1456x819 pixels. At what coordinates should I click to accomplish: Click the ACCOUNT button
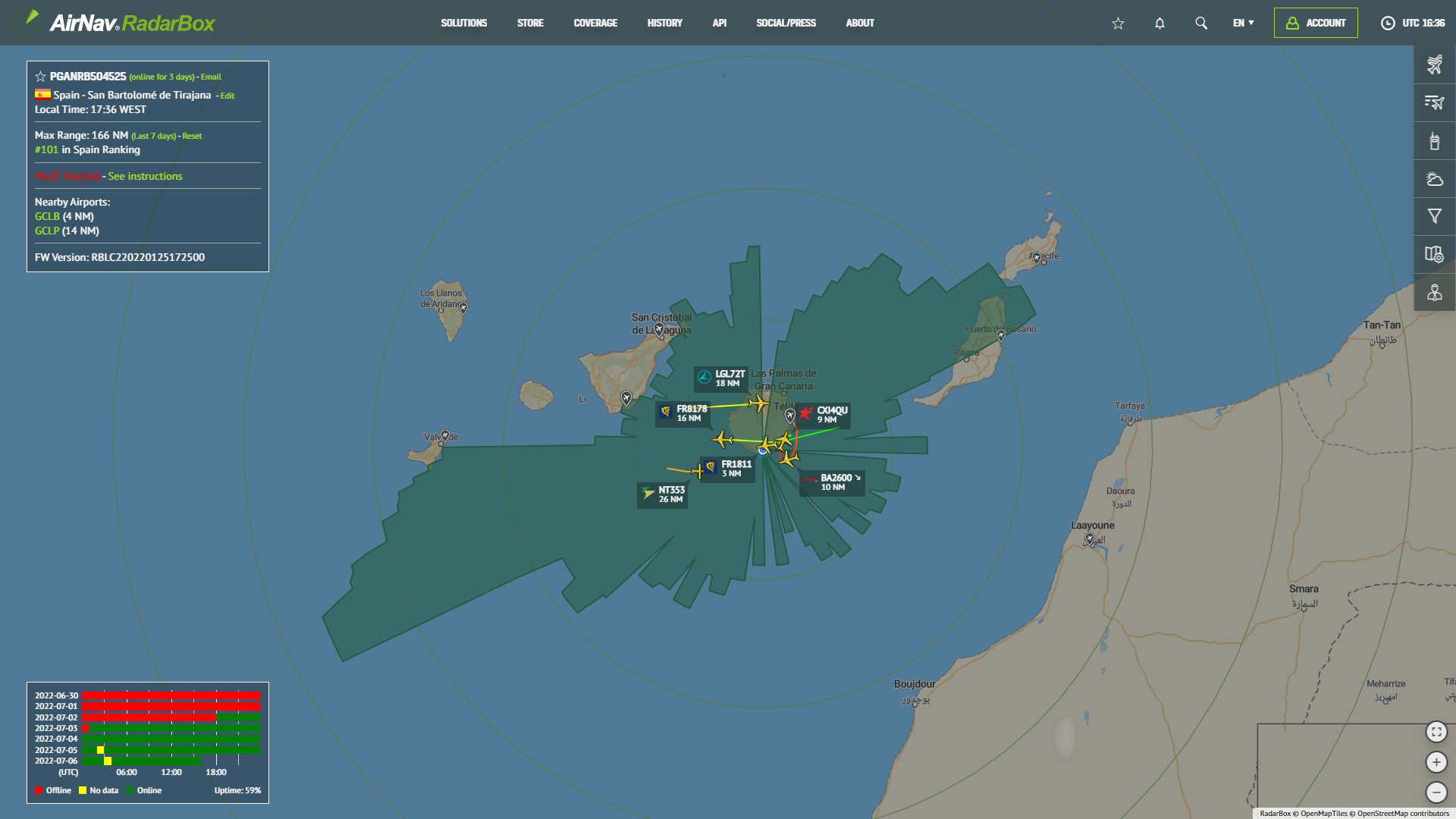pyautogui.click(x=1316, y=23)
